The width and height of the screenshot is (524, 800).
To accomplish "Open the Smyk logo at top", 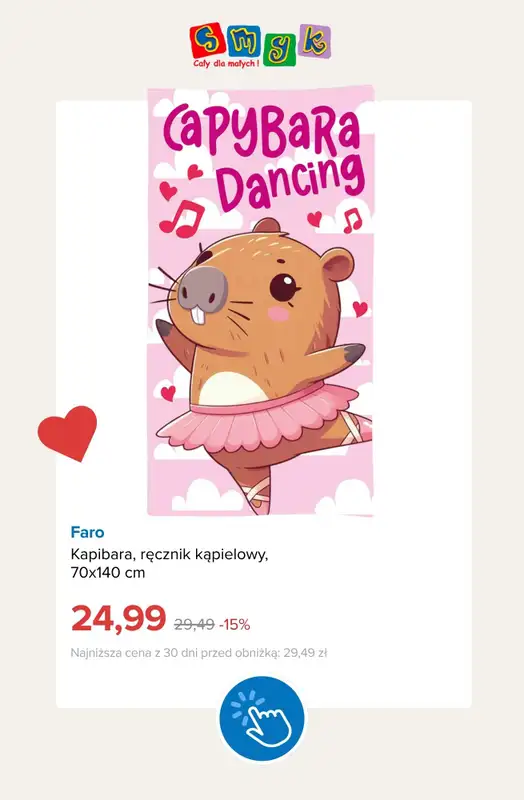I will [x=260, y=45].
